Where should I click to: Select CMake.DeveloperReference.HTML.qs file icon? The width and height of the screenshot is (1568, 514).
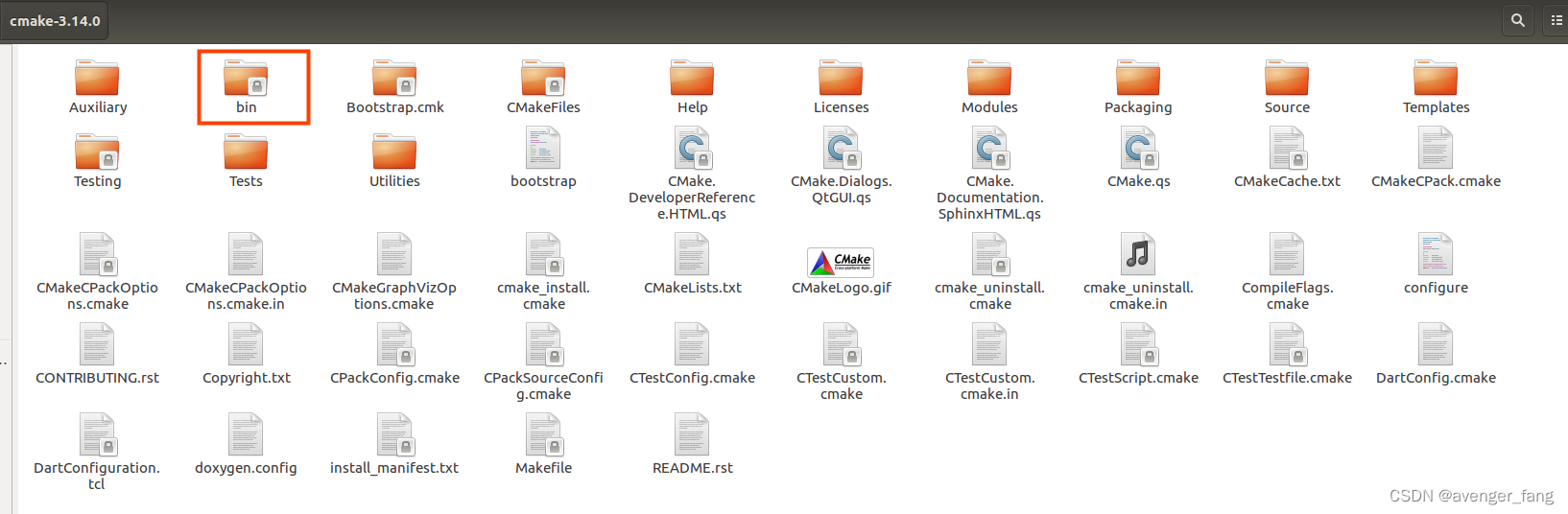[692, 149]
